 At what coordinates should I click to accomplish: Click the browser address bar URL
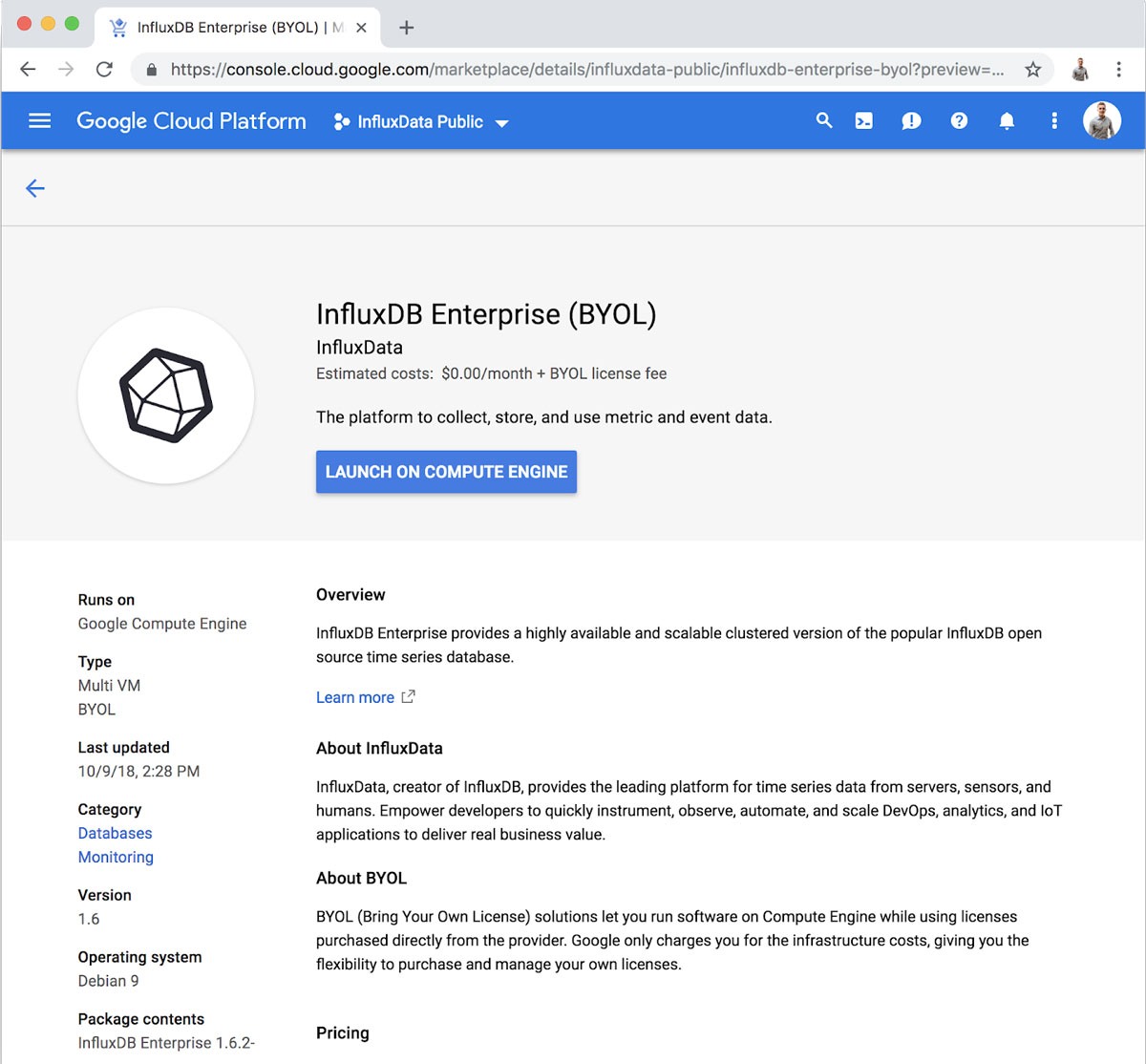(x=573, y=70)
